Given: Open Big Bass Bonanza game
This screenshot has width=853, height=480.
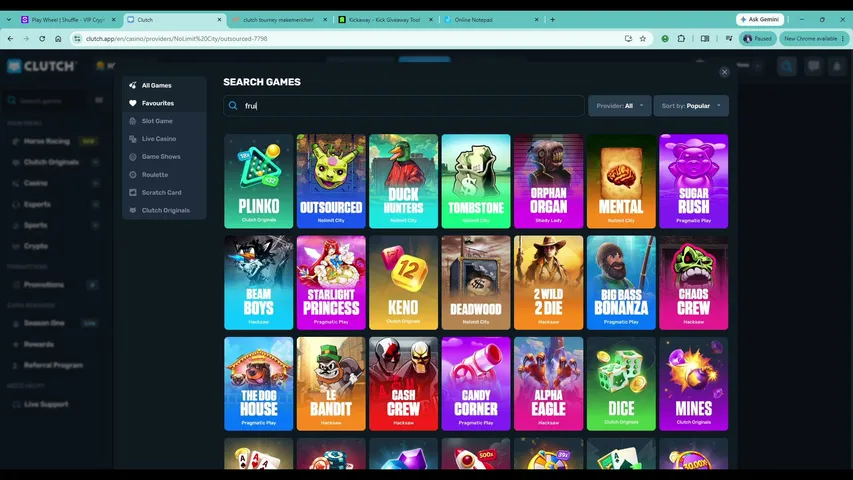Looking at the screenshot, I should (x=621, y=282).
